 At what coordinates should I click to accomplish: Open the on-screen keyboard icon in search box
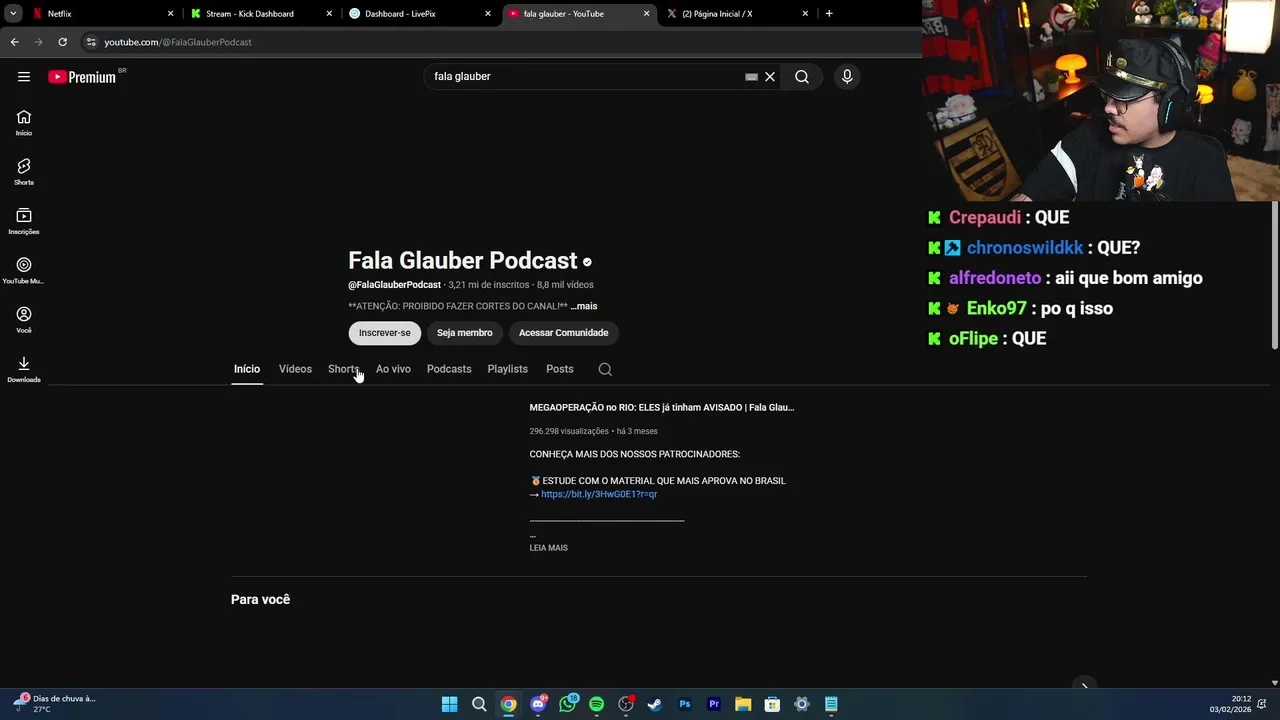(x=752, y=77)
